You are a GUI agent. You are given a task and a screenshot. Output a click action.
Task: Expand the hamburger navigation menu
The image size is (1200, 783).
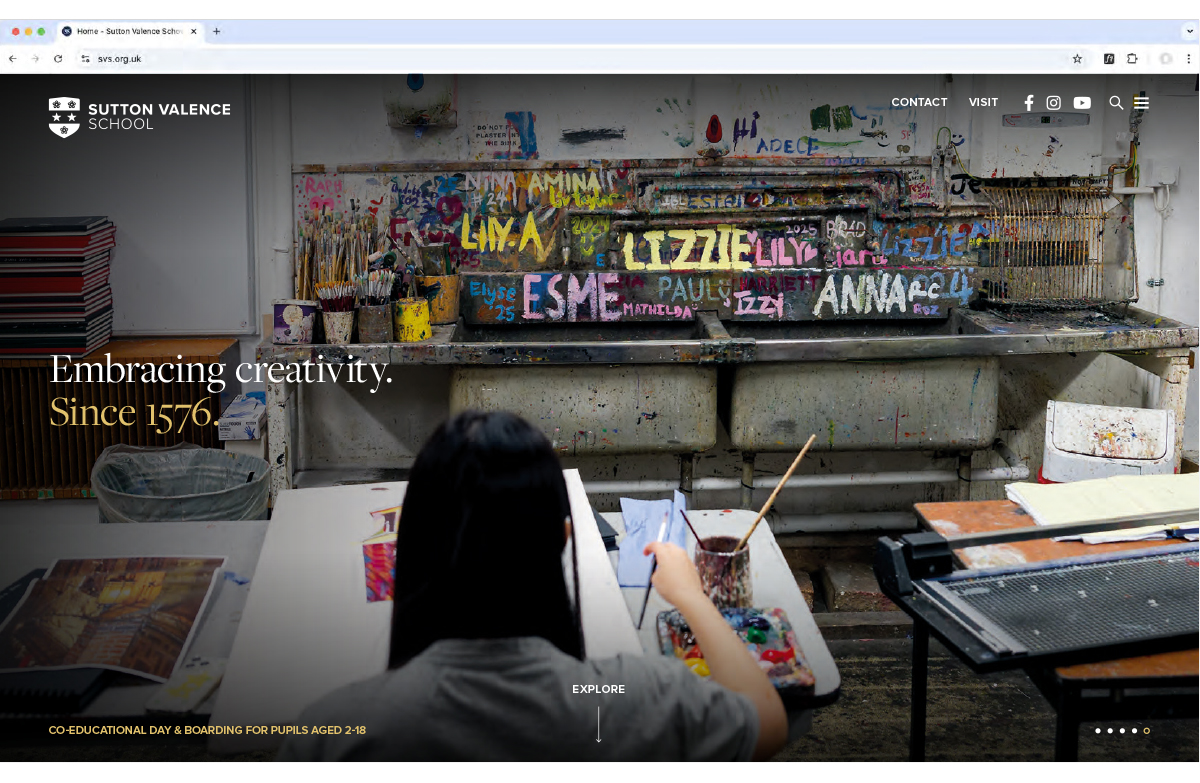(1141, 103)
